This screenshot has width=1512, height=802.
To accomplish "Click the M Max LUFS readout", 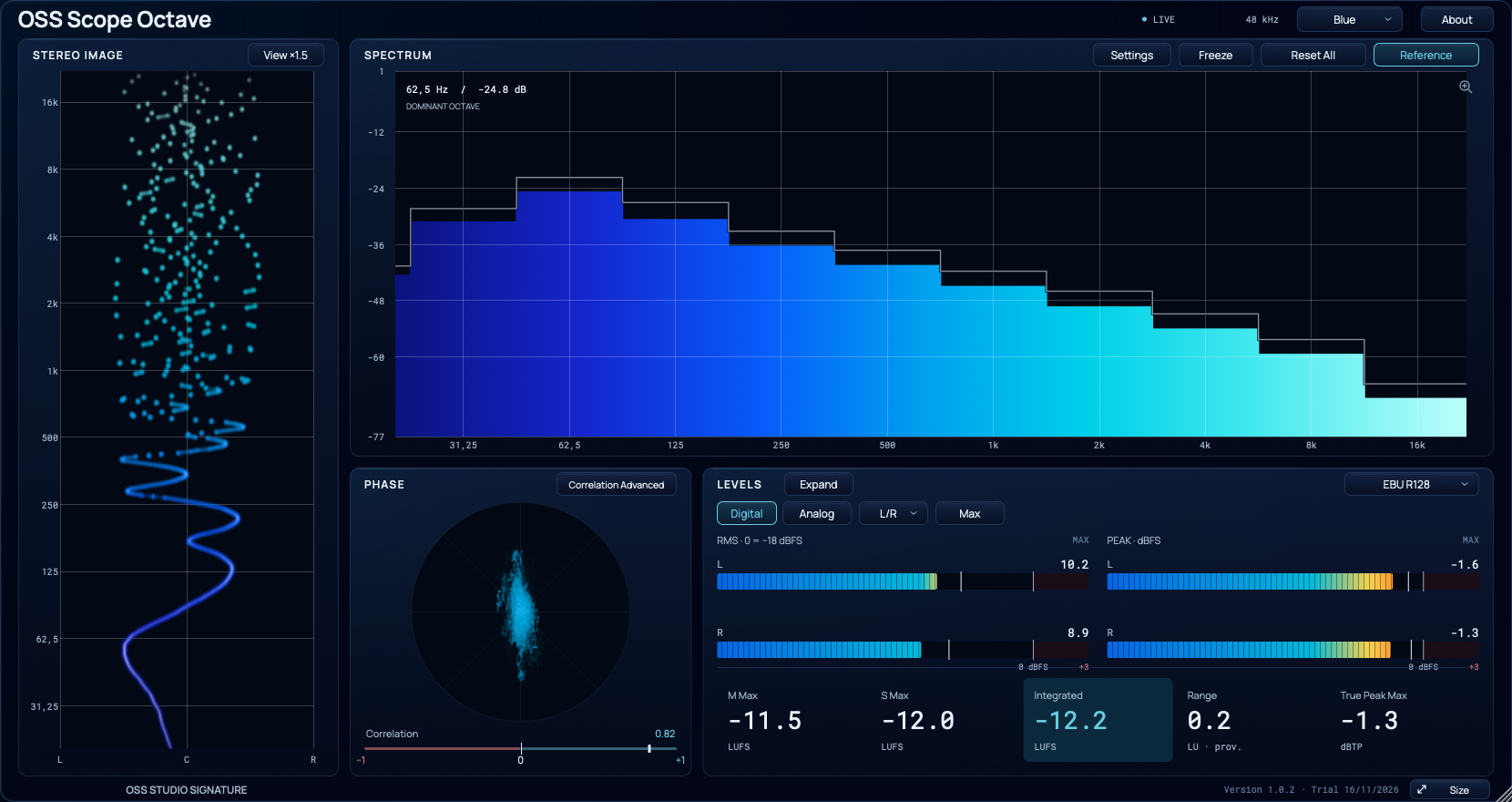I will tap(765, 721).
